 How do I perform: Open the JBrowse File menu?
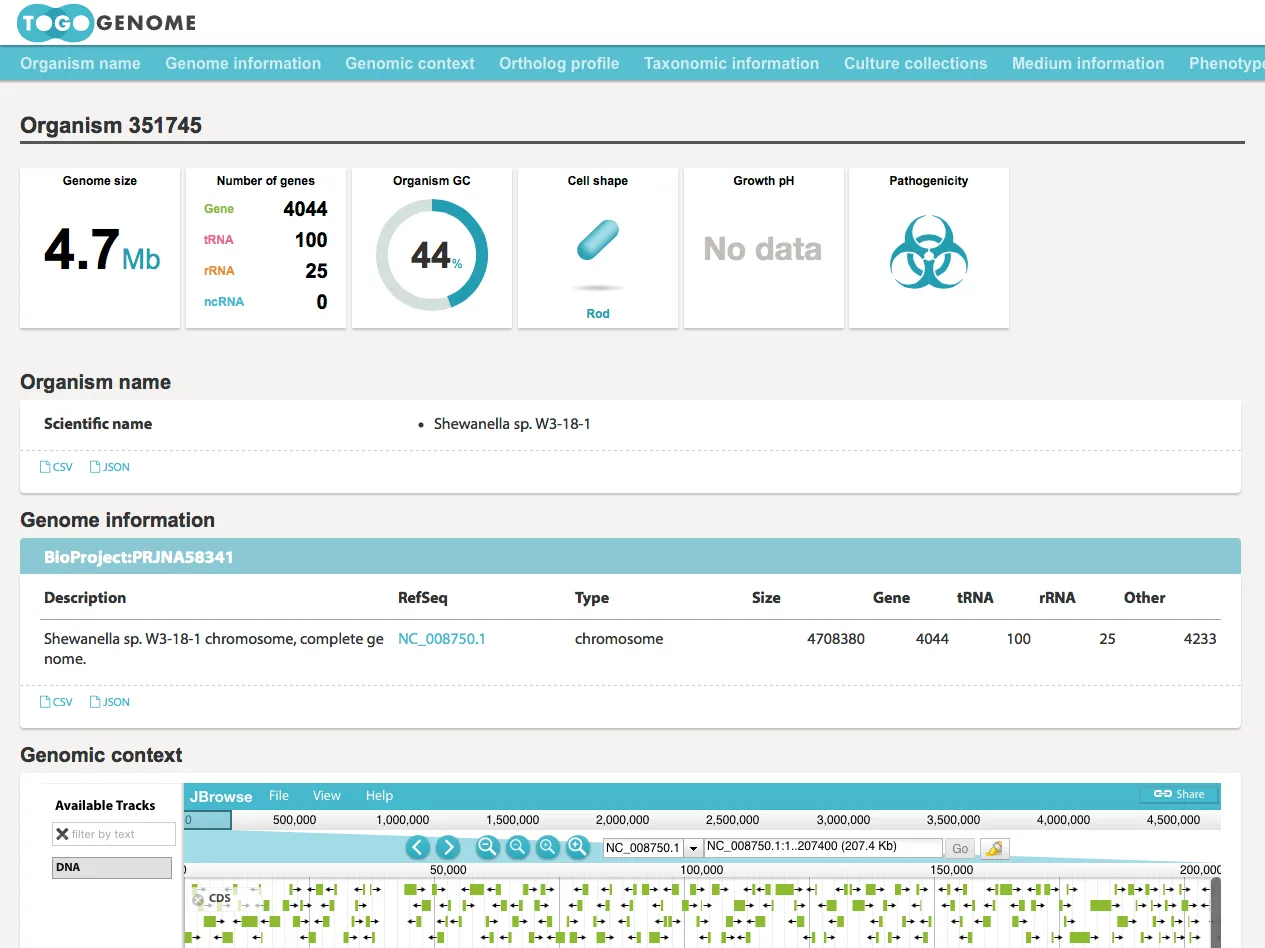tap(279, 796)
